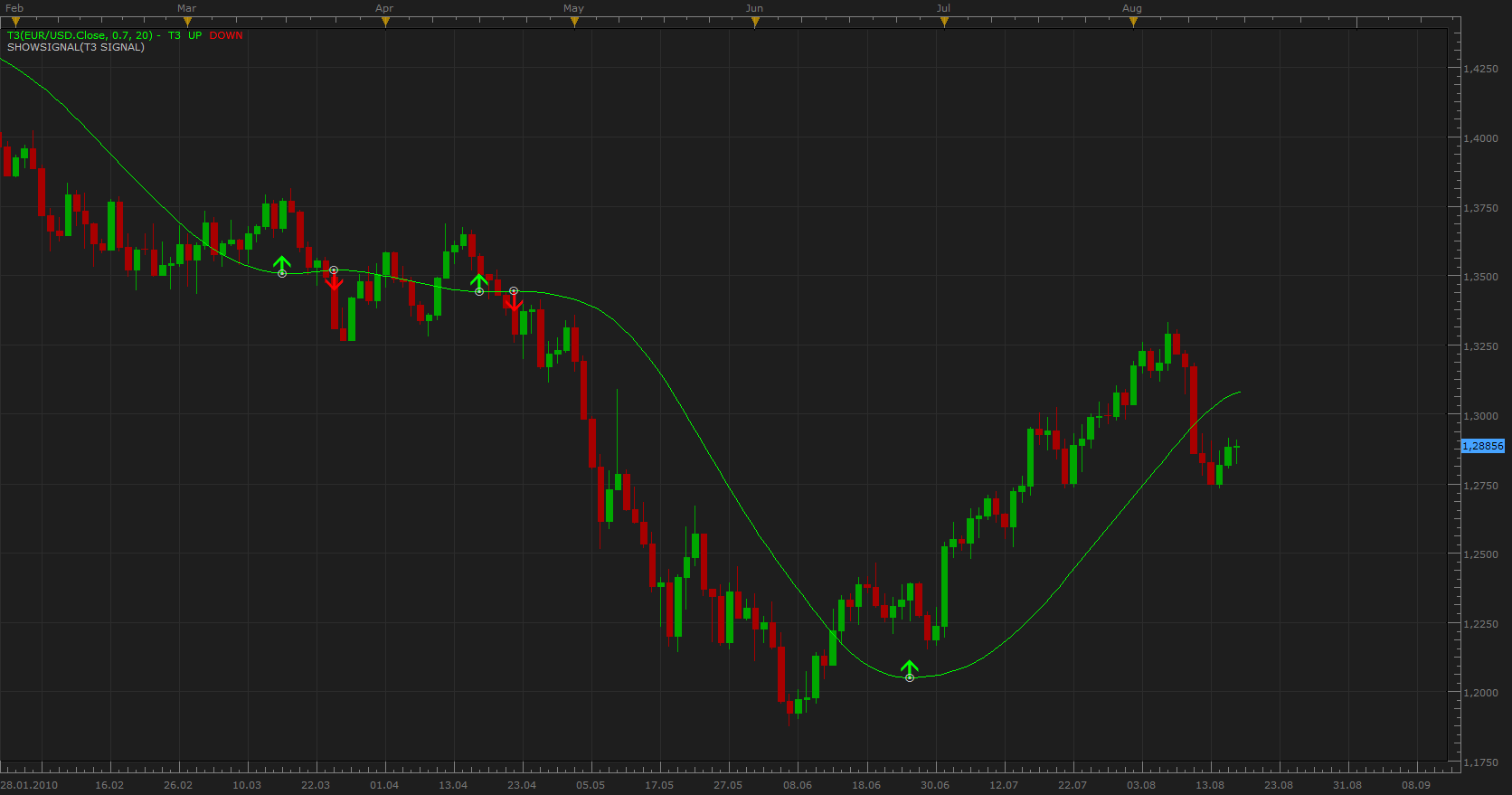Click the 1,4250 price axis label
1512x795 pixels.
point(1481,69)
